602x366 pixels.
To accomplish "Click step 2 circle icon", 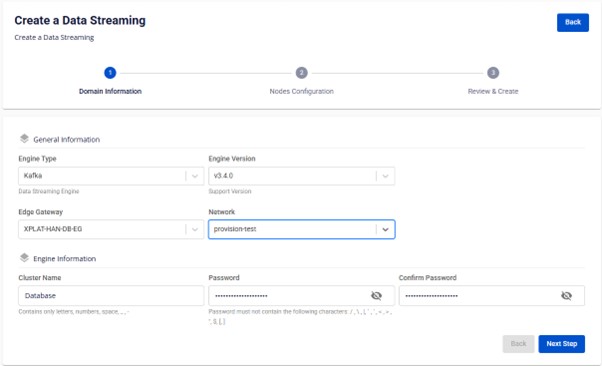I will (x=301, y=73).
